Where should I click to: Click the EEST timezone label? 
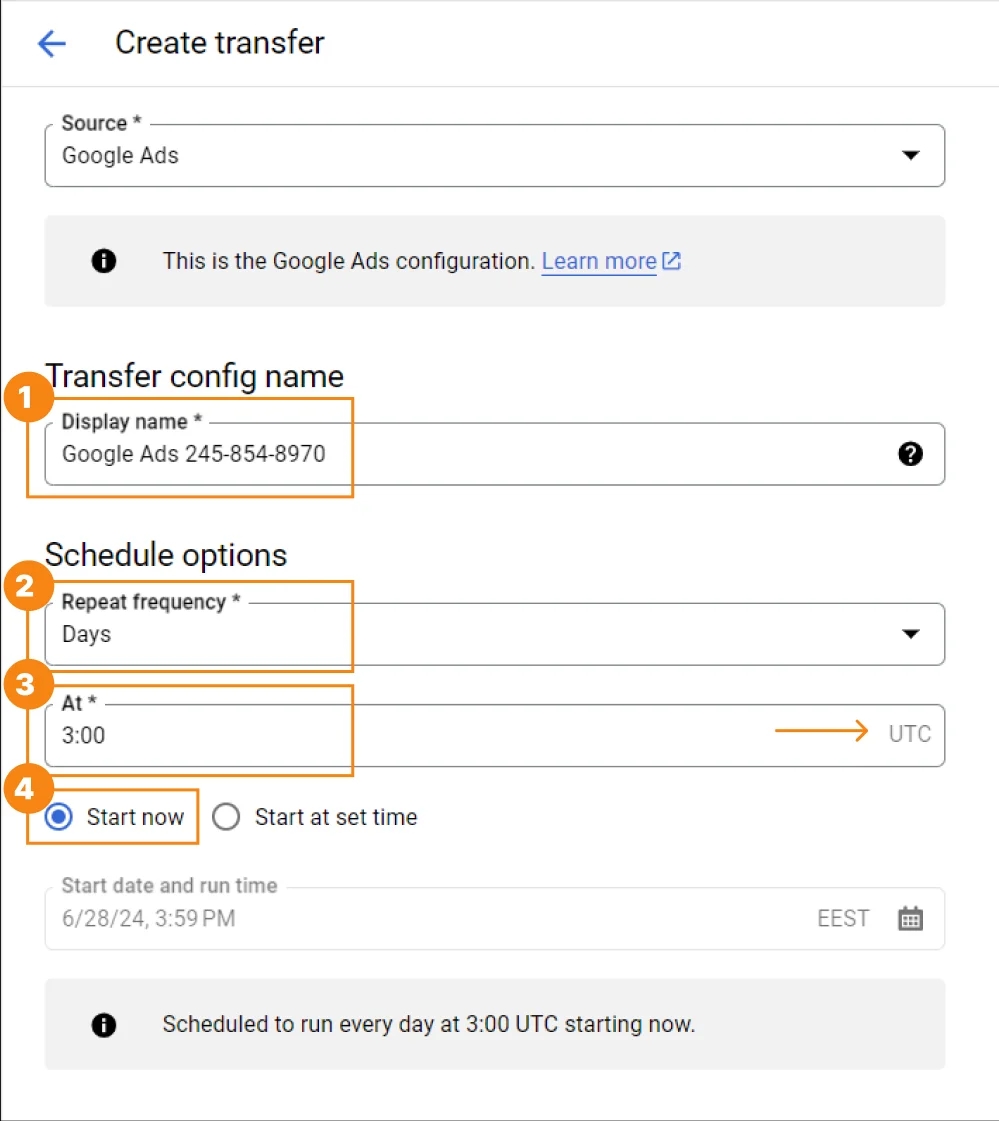(843, 919)
